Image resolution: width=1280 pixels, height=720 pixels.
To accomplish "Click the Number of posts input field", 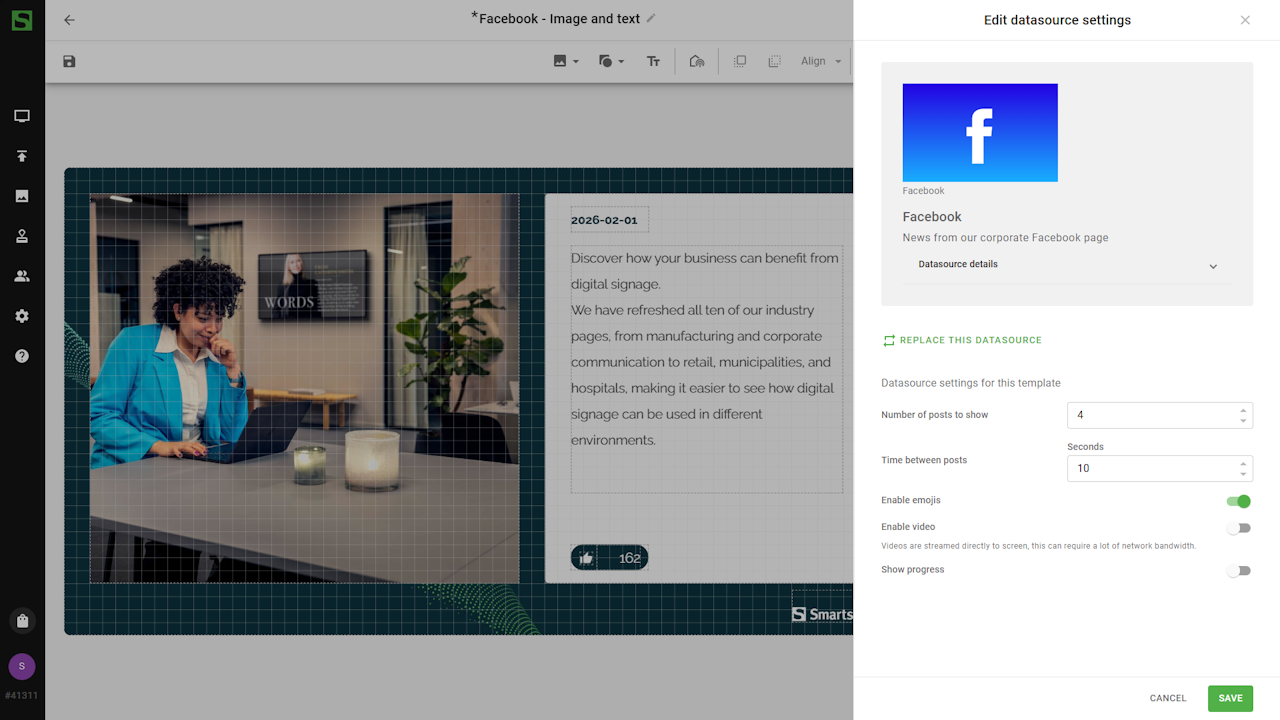I will click(1150, 415).
